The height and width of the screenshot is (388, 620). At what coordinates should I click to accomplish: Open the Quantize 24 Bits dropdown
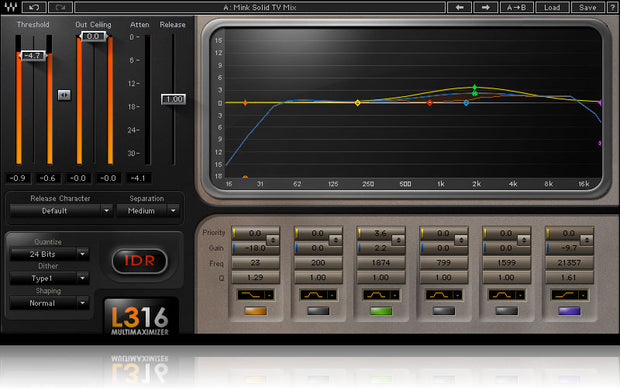pos(49,254)
